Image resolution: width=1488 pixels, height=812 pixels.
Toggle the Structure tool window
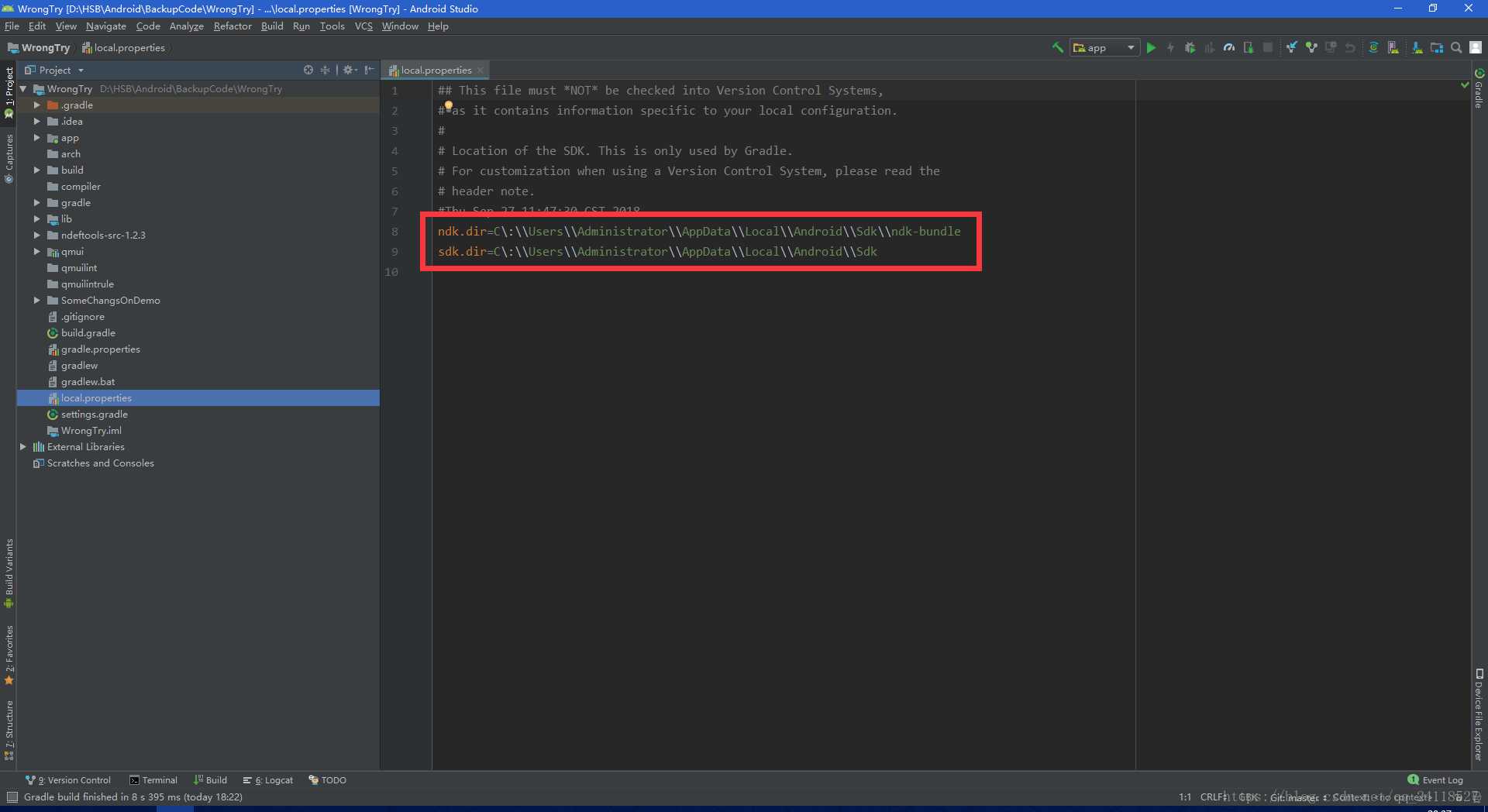coord(9,730)
